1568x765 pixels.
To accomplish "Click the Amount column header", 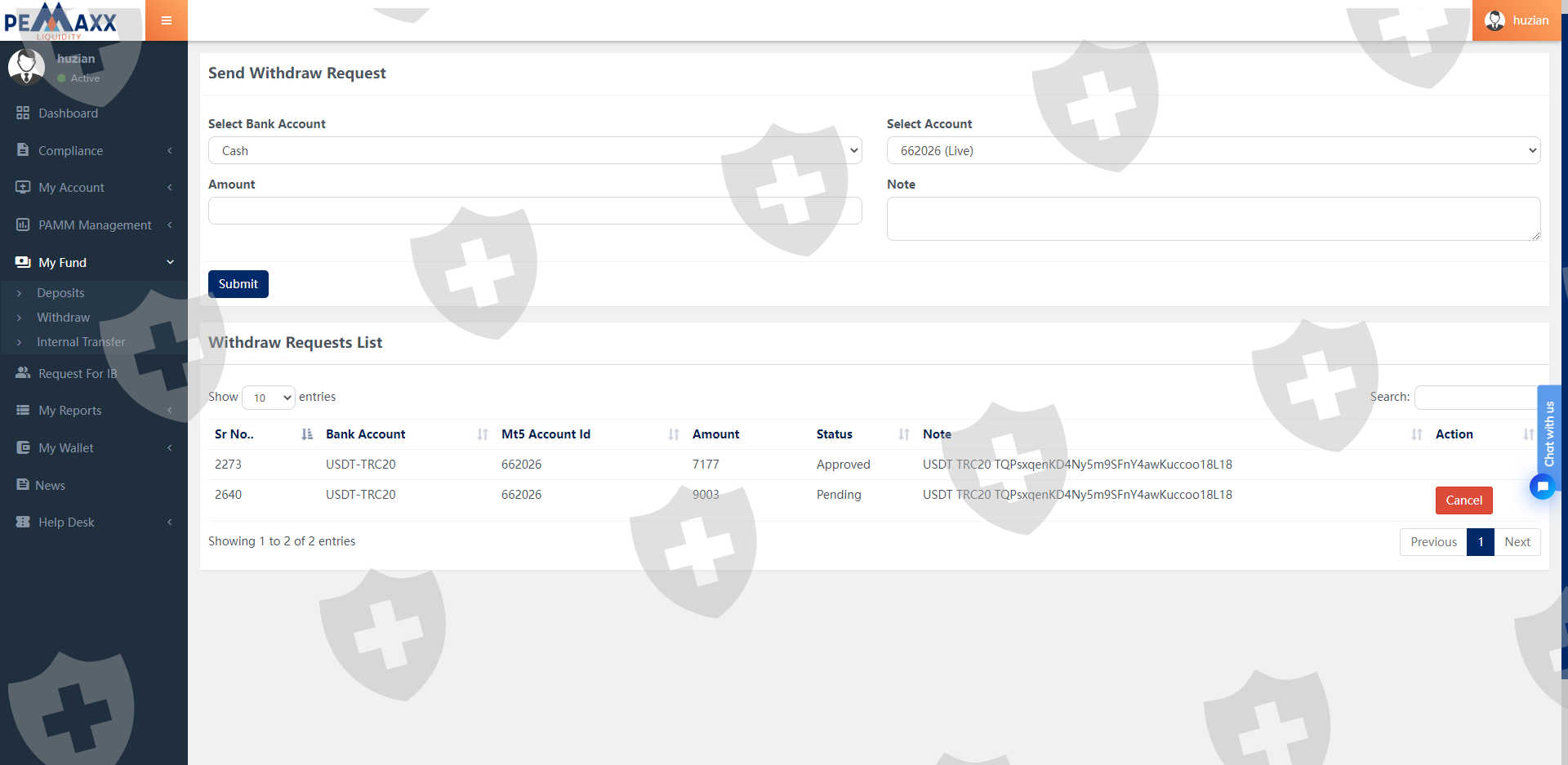I will 716,434.
